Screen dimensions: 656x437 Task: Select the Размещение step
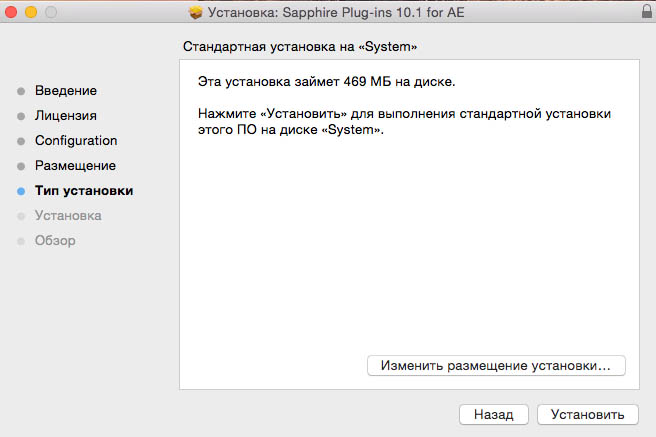75,166
